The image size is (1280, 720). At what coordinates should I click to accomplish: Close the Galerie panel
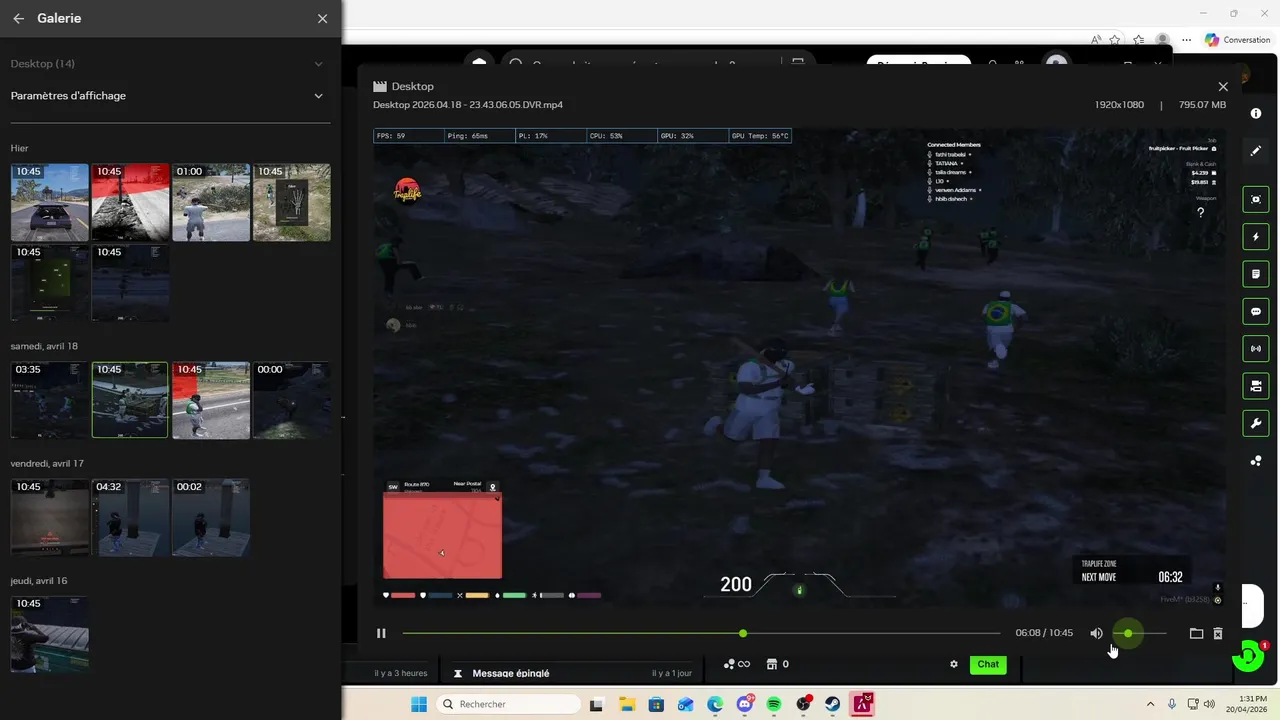pos(322,18)
